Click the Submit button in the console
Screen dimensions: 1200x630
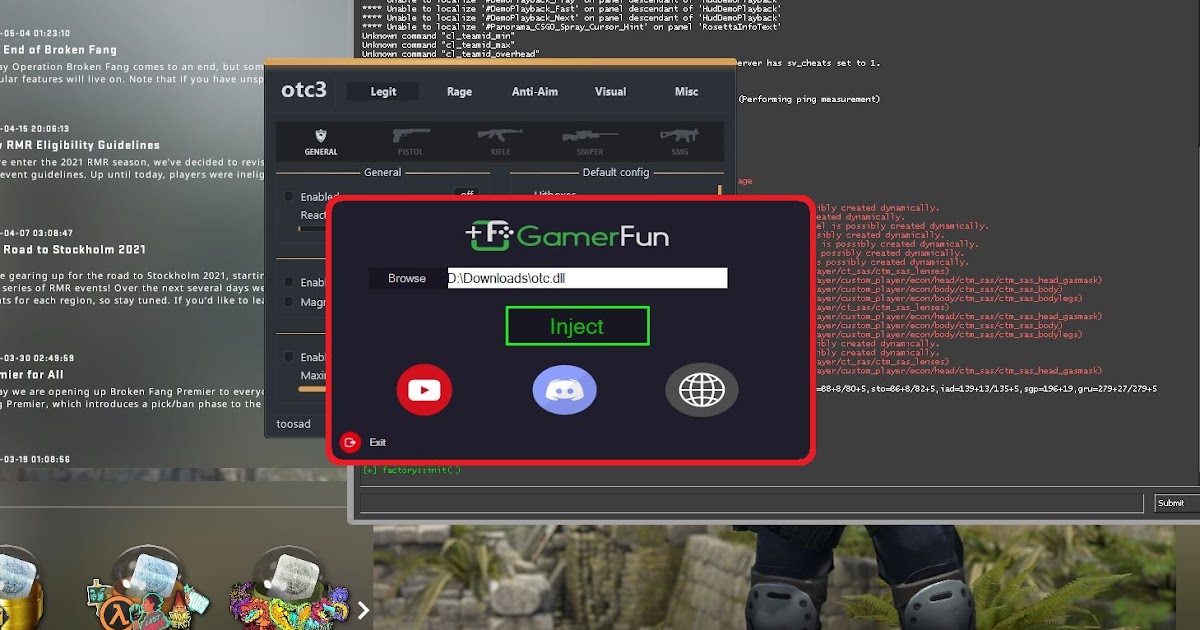[x=1170, y=502]
